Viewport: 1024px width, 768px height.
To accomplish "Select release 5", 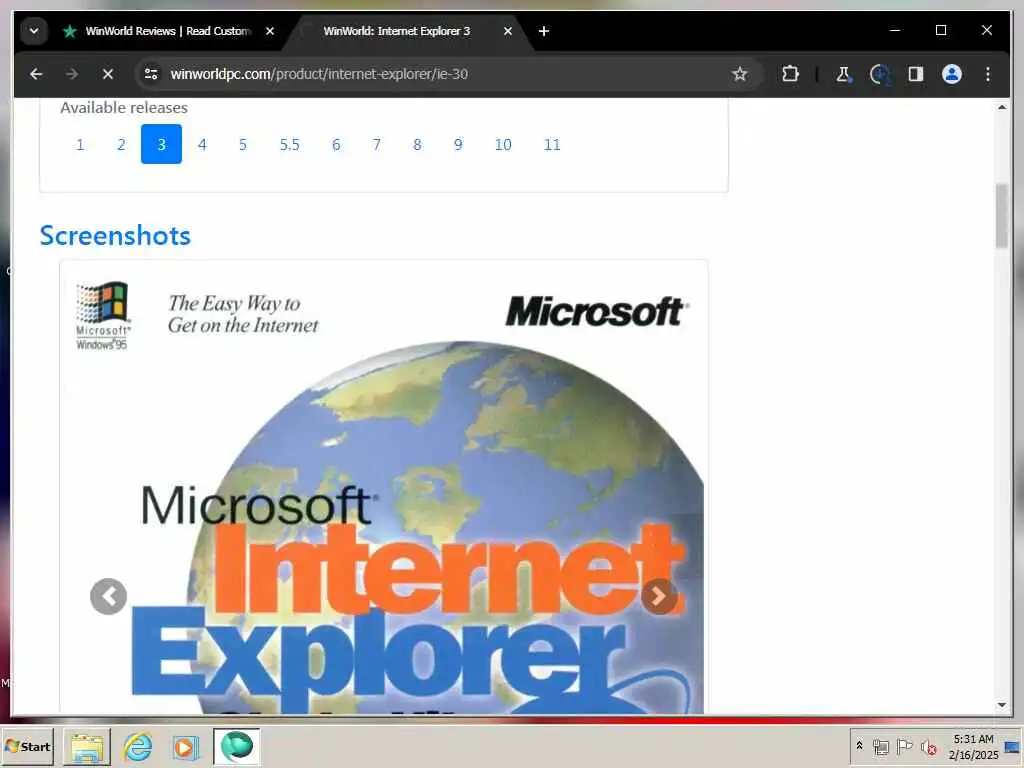I will click(x=242, y=144).
